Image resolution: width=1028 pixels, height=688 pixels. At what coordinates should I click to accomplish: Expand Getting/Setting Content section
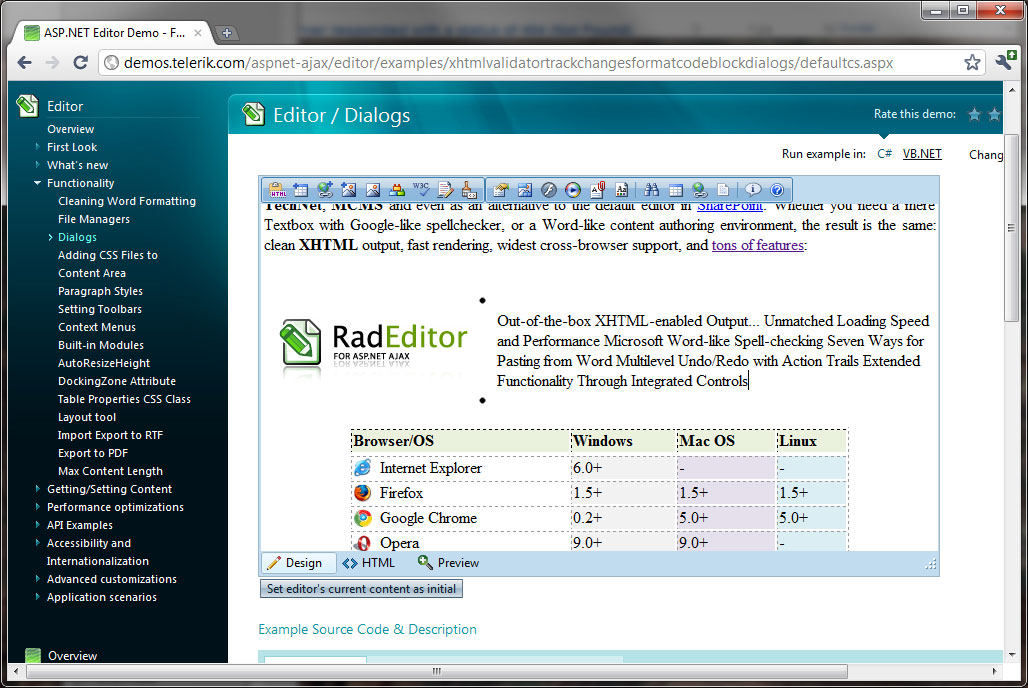[x=37, y=489]
